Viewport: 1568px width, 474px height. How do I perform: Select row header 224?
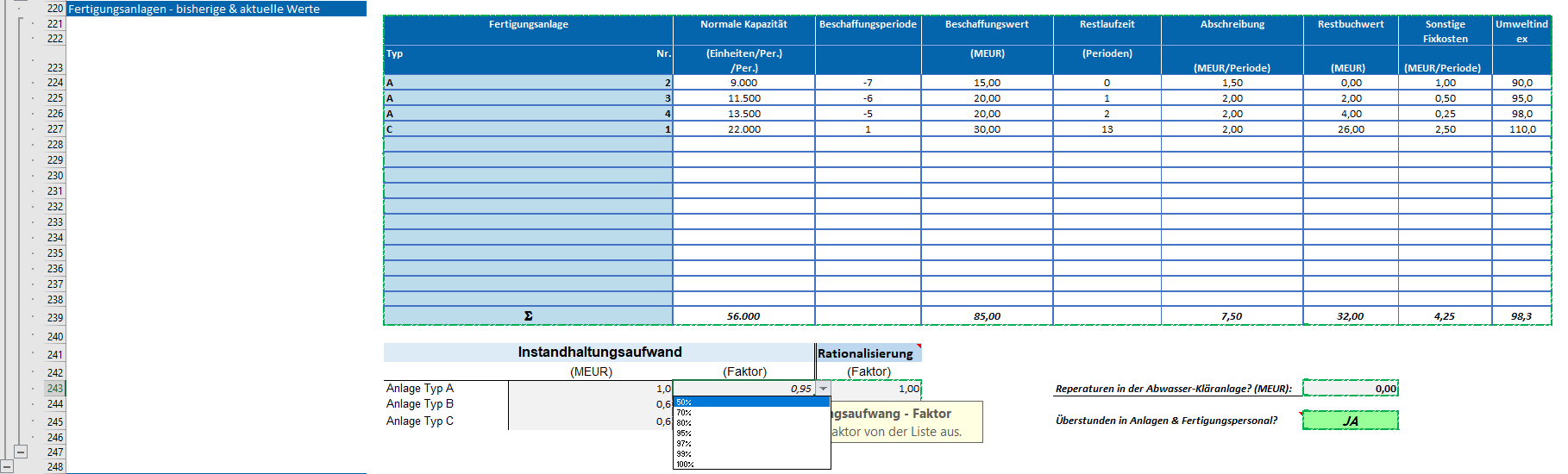coord(55,83)
